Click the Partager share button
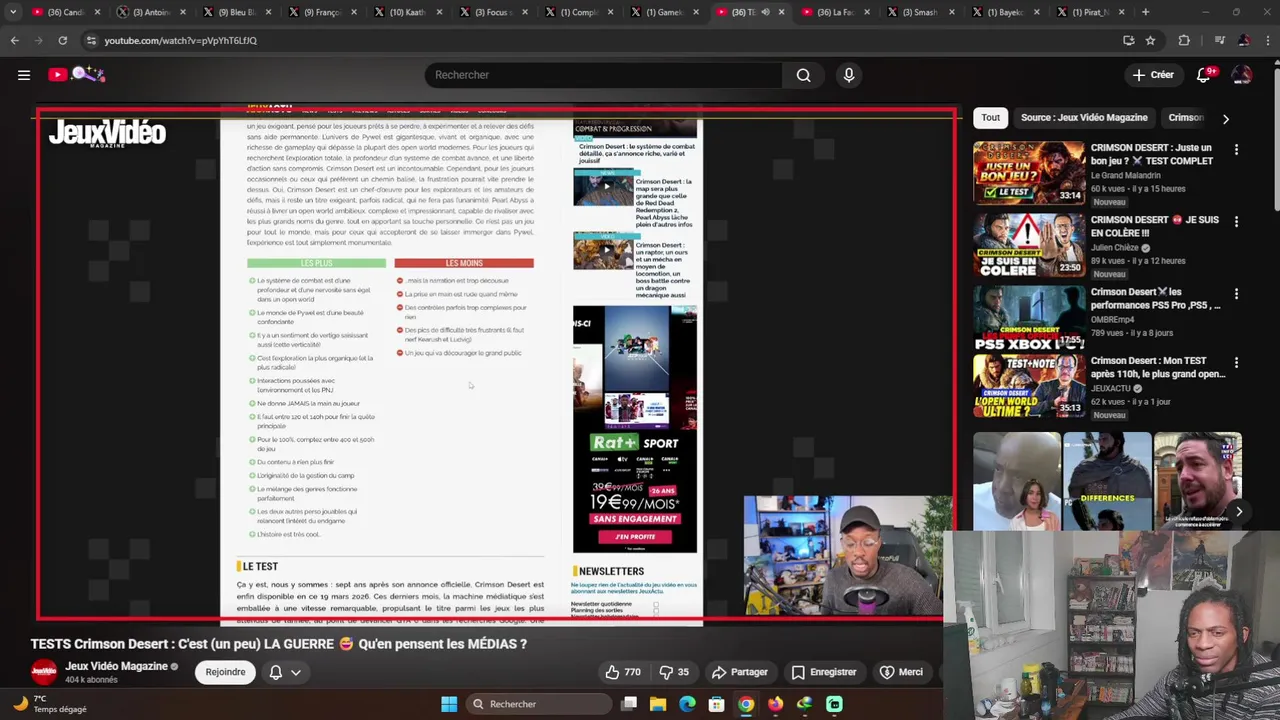The width and height of the screenshot is (1280, 720). 739,672
